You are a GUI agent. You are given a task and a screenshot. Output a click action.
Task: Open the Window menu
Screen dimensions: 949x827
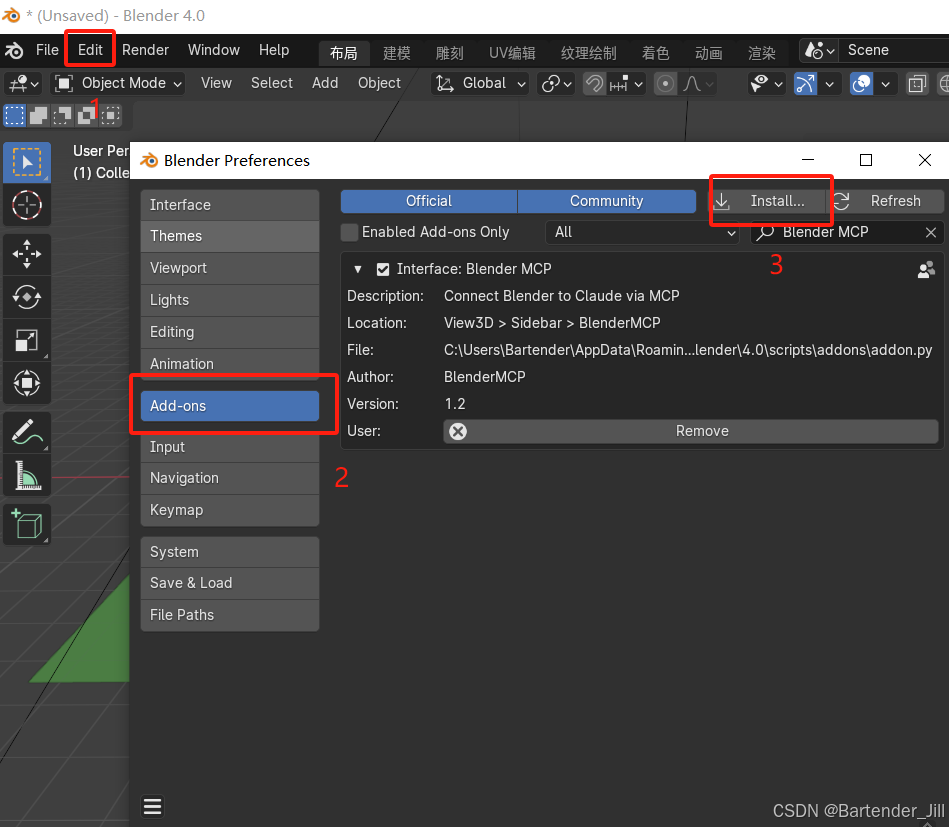(x=214, y=50)
